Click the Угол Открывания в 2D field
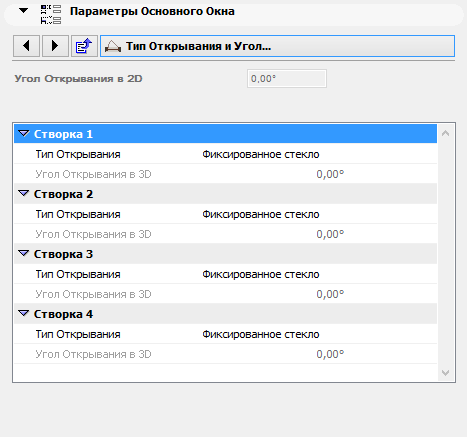This screenshot has width=467, height=437. pos(287,79)
